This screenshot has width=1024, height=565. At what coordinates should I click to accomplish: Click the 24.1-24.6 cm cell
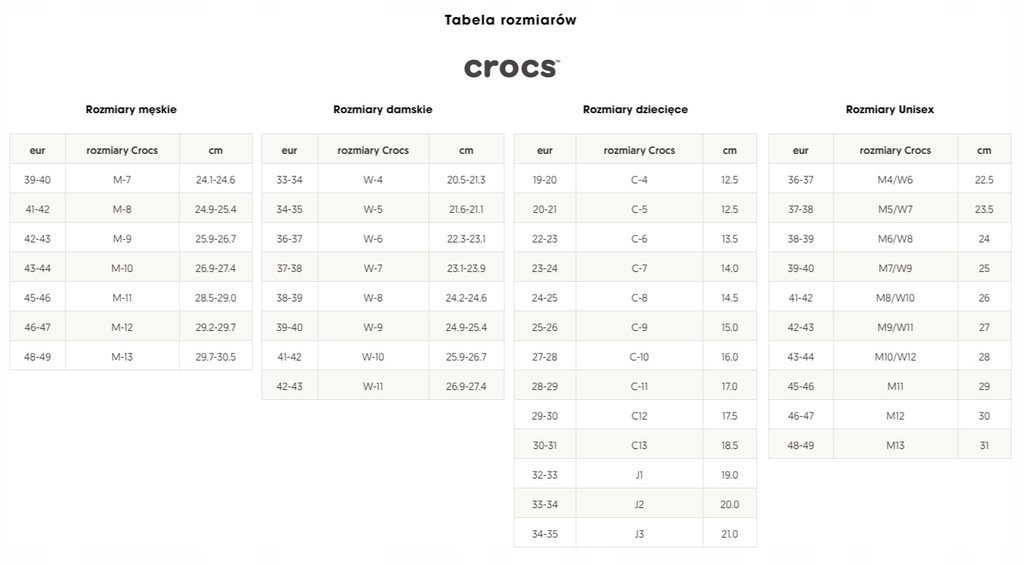pos(216,179)
